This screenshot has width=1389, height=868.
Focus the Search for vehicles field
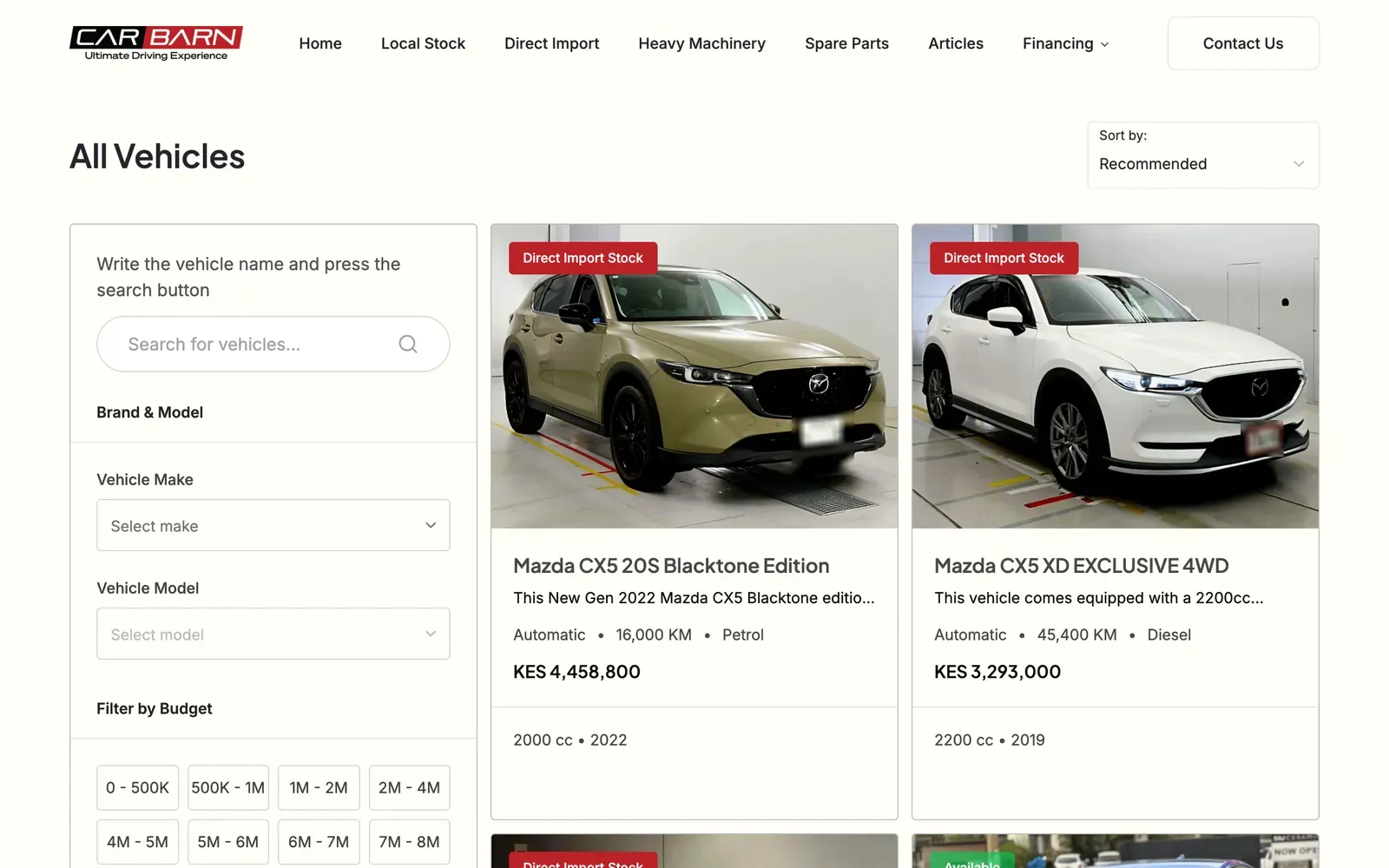tap(273, 344)
